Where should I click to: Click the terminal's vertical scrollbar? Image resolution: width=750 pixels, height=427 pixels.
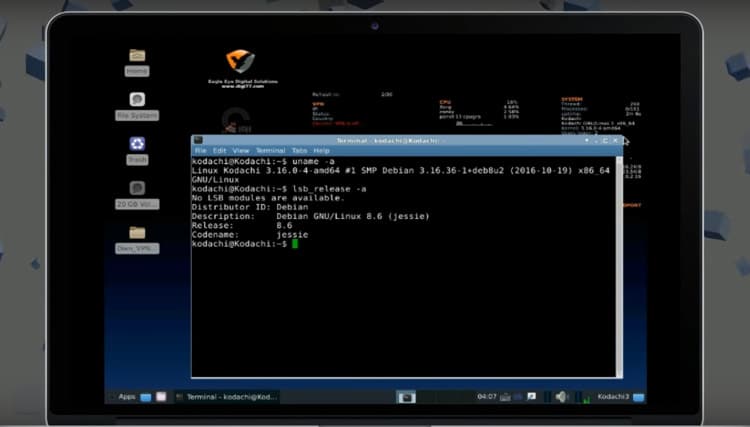coord(619,266)
